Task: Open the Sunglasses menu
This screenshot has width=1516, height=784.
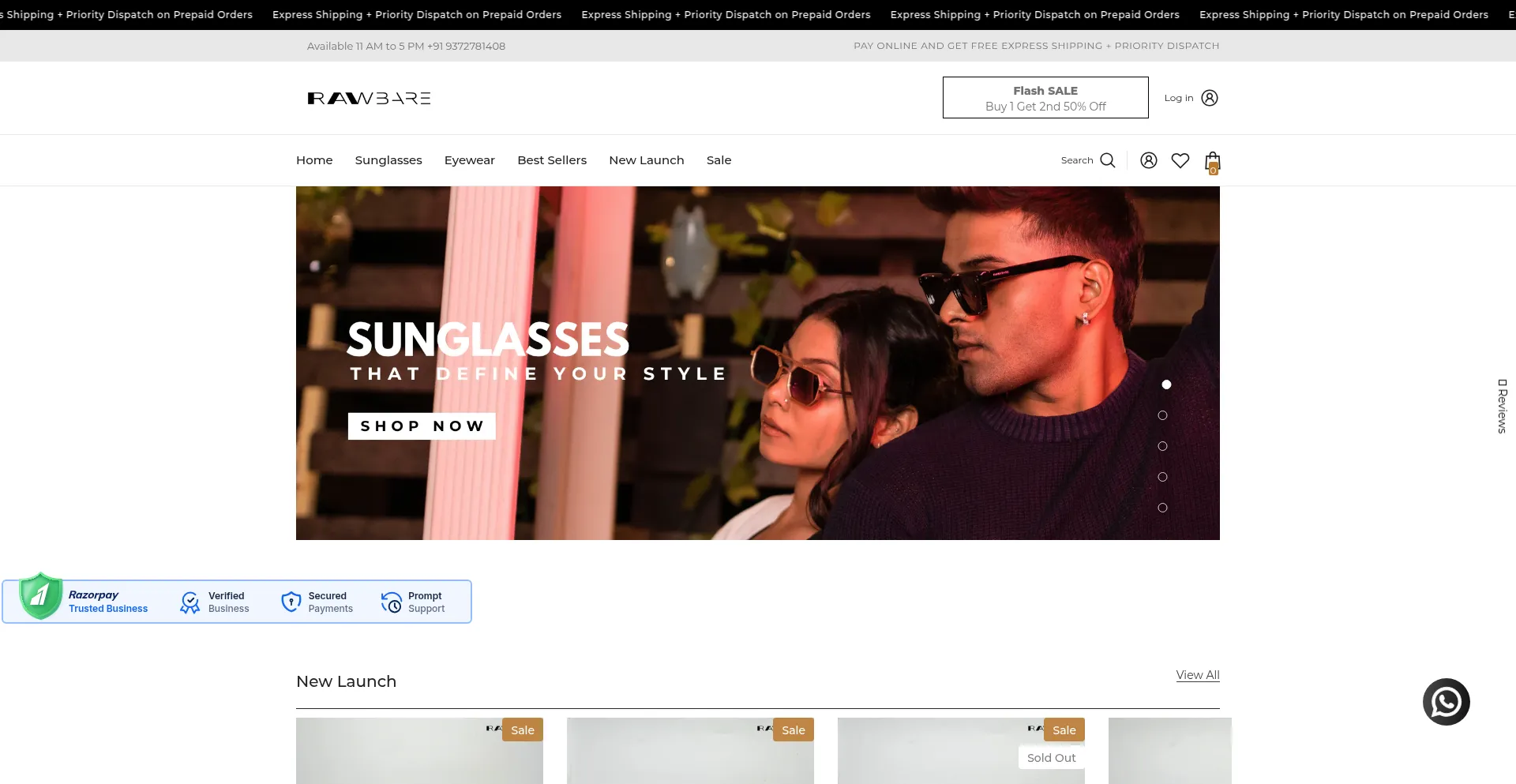Action: coord(388,160)
